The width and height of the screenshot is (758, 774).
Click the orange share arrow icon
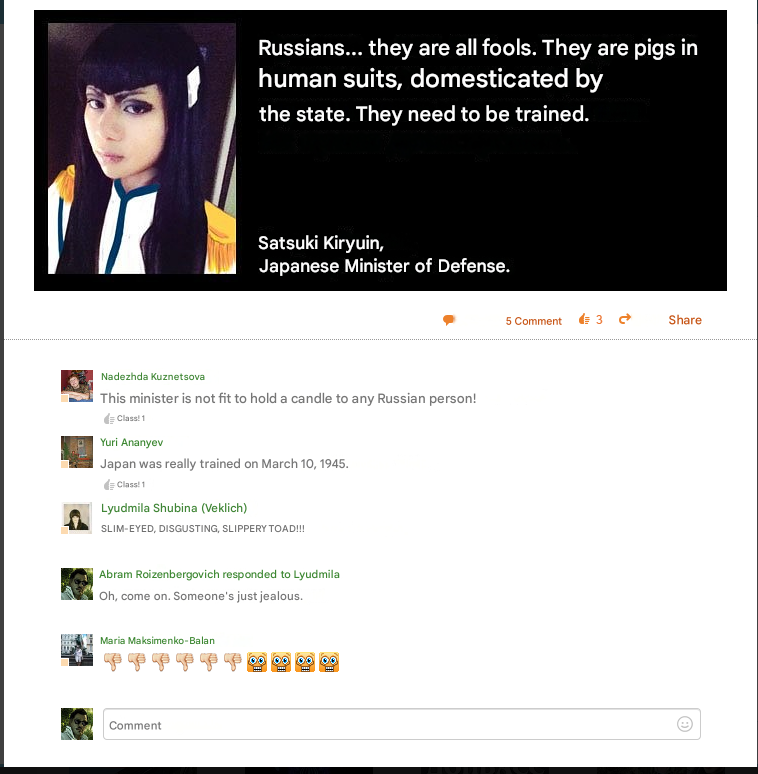pos(625,319)
